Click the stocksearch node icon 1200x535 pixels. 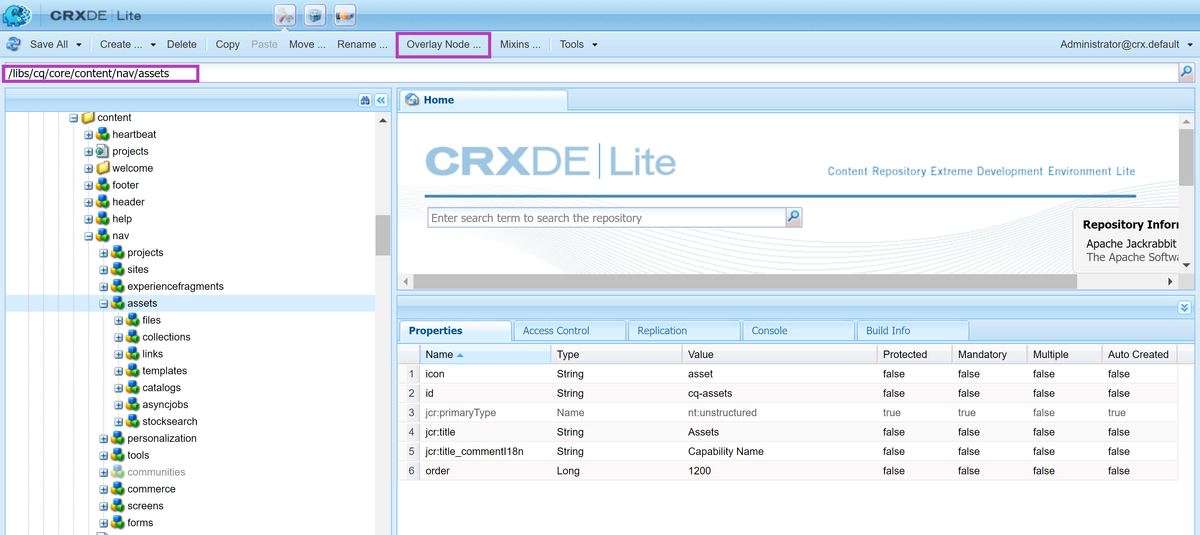click(133, 422)
